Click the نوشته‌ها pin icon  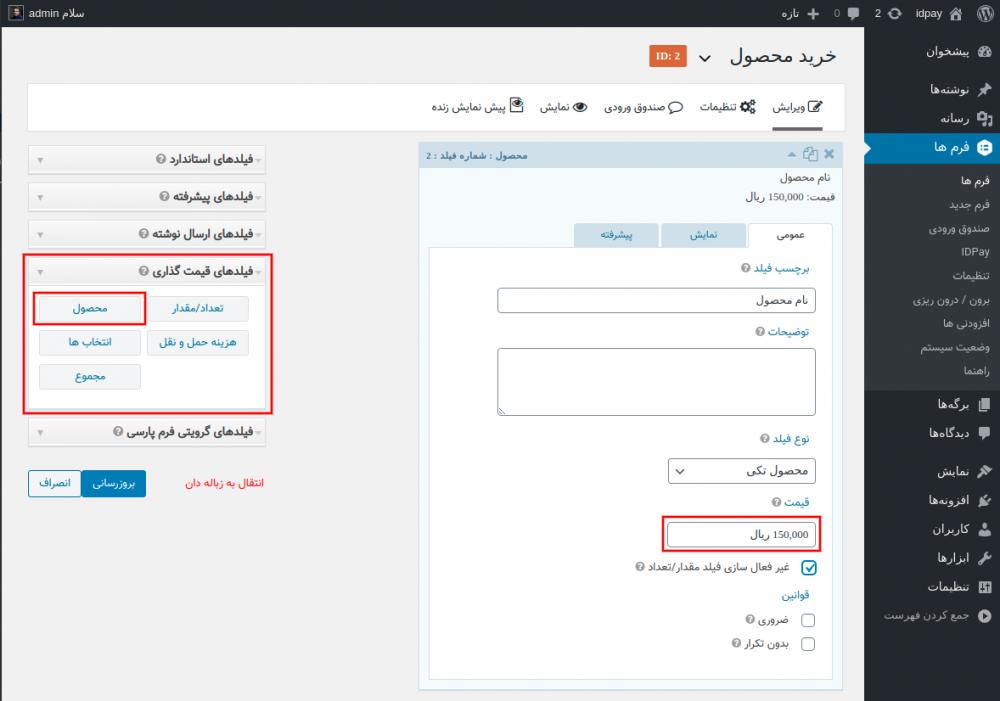pos(985,89)
